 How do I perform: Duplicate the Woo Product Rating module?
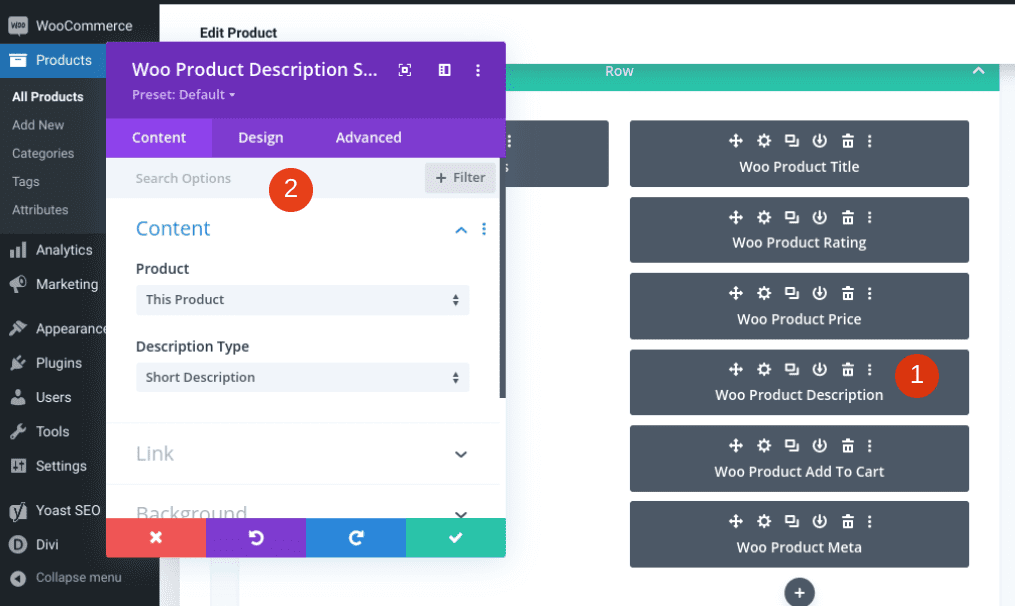click(792, 217)
